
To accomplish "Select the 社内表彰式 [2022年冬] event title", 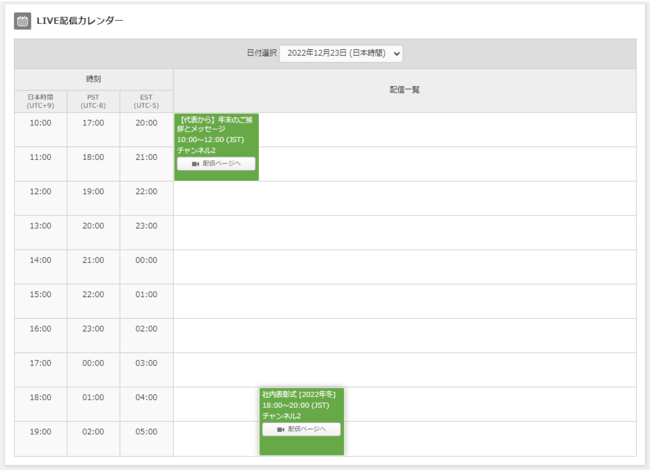I will pos(298,395).
